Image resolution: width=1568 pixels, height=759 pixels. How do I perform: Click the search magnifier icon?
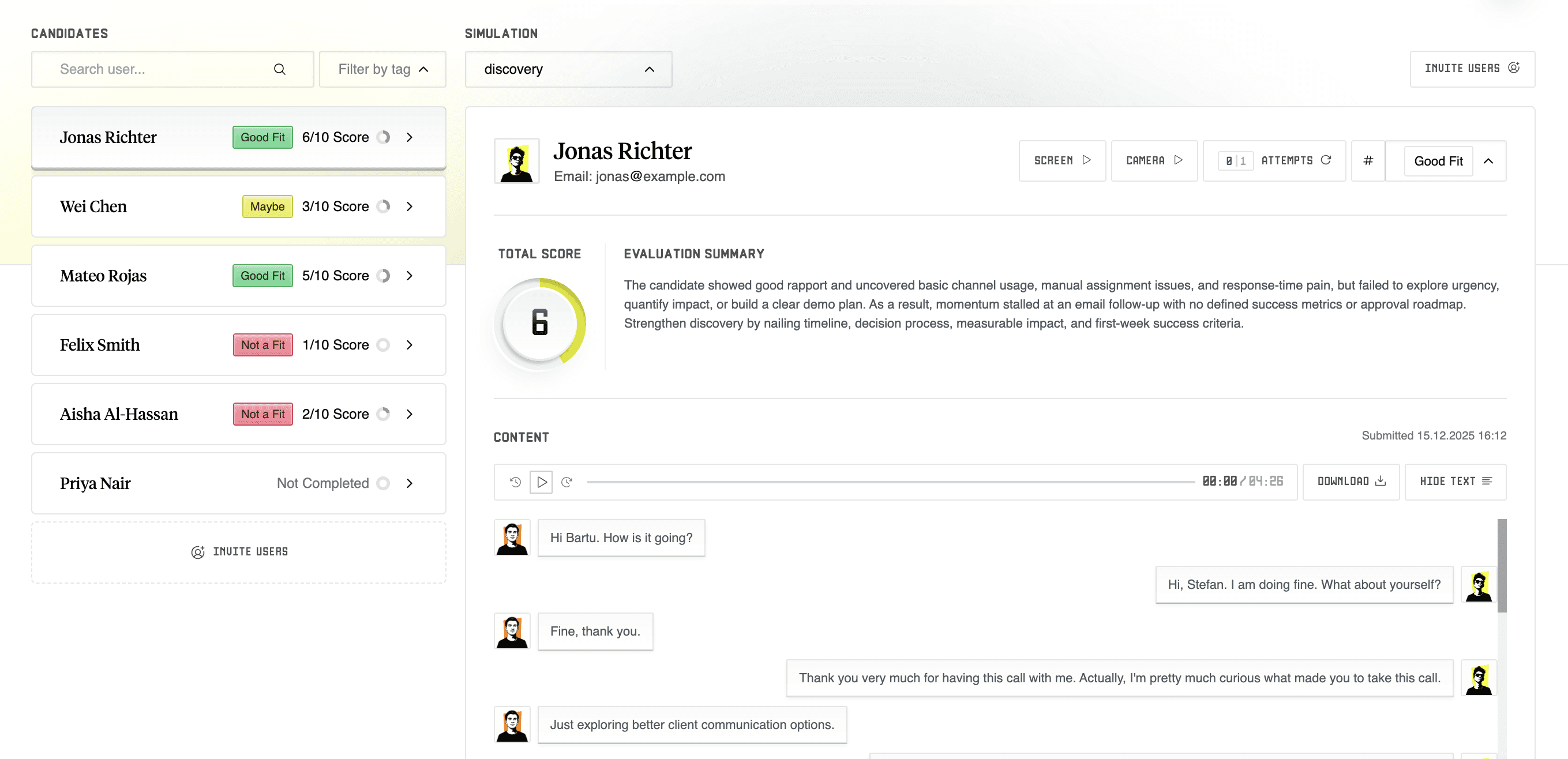[279, 69]
